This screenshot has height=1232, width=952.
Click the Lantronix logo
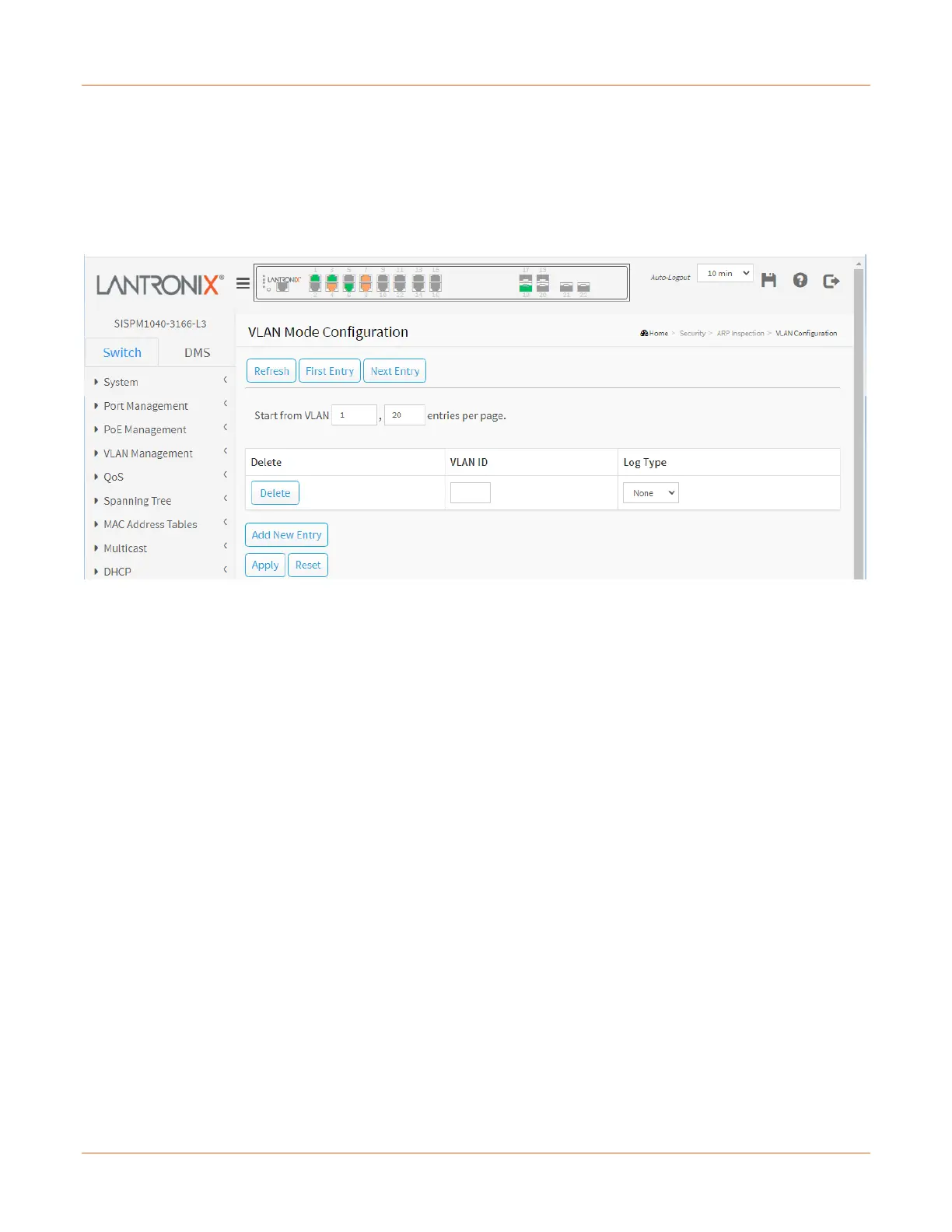pyautogui.click(x=159, y=285)
